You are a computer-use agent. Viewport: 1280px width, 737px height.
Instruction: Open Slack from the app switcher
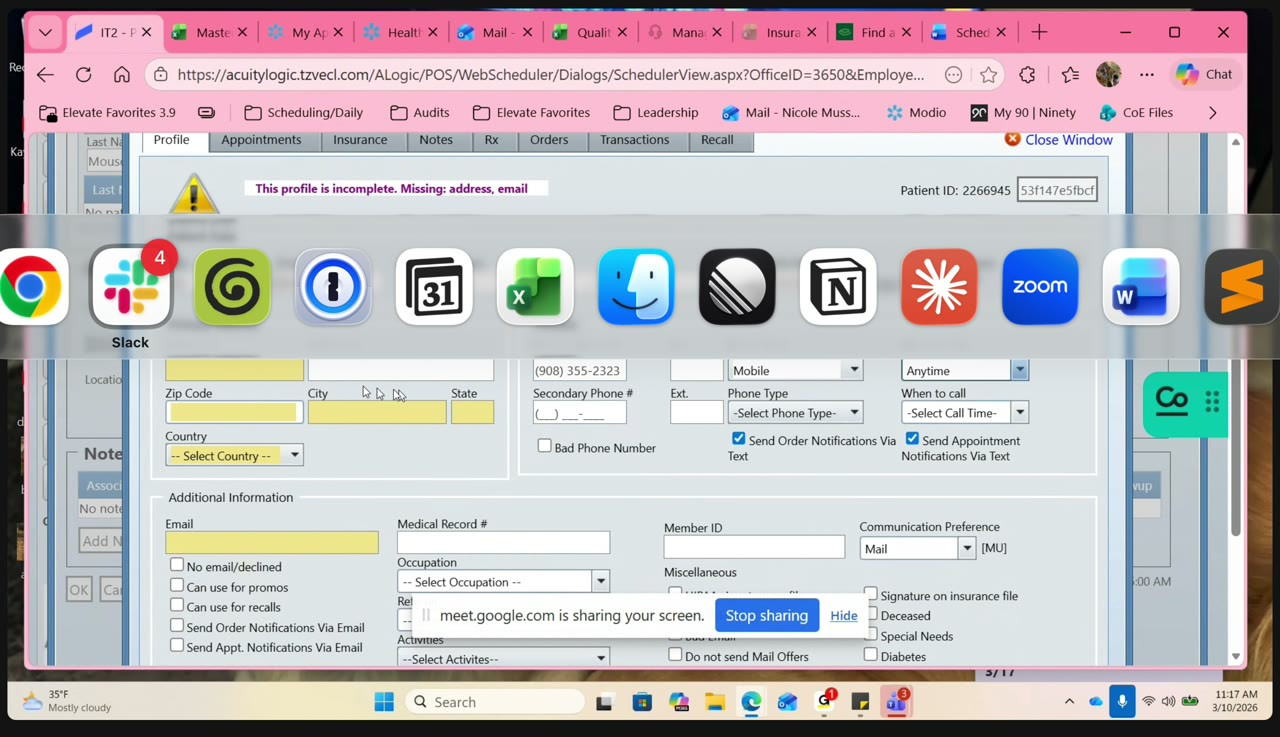pos(131,287)
